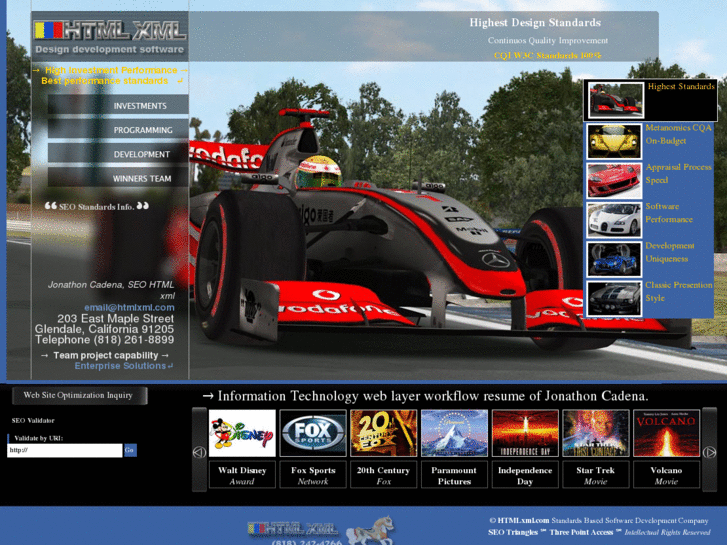Open the DEVELOPMENT menu item
727x545 pixels.
[118, 154]
